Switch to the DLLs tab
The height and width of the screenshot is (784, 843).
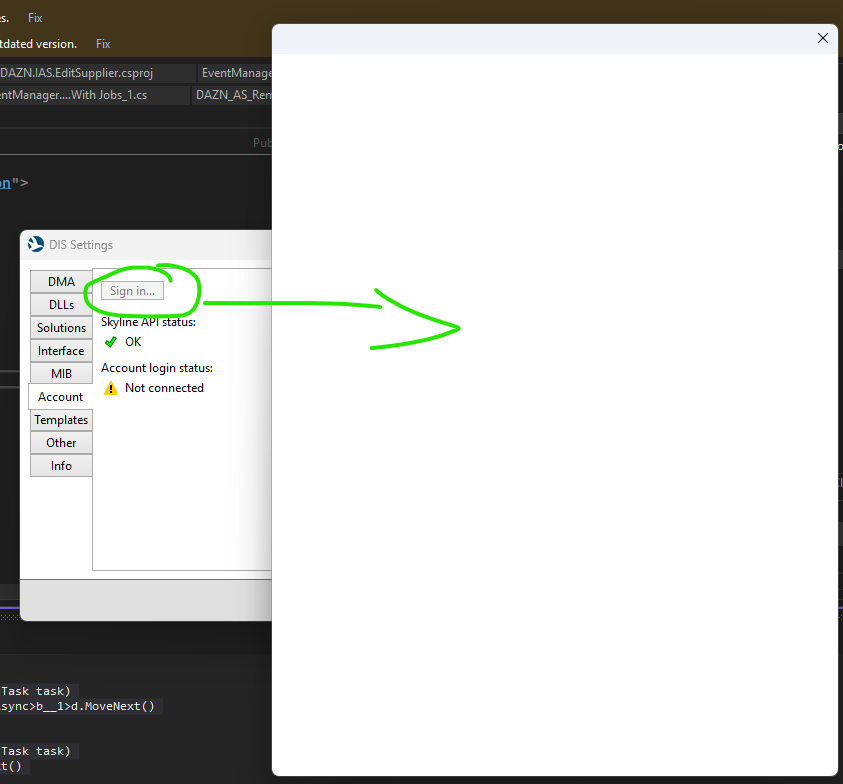point(61,305)
